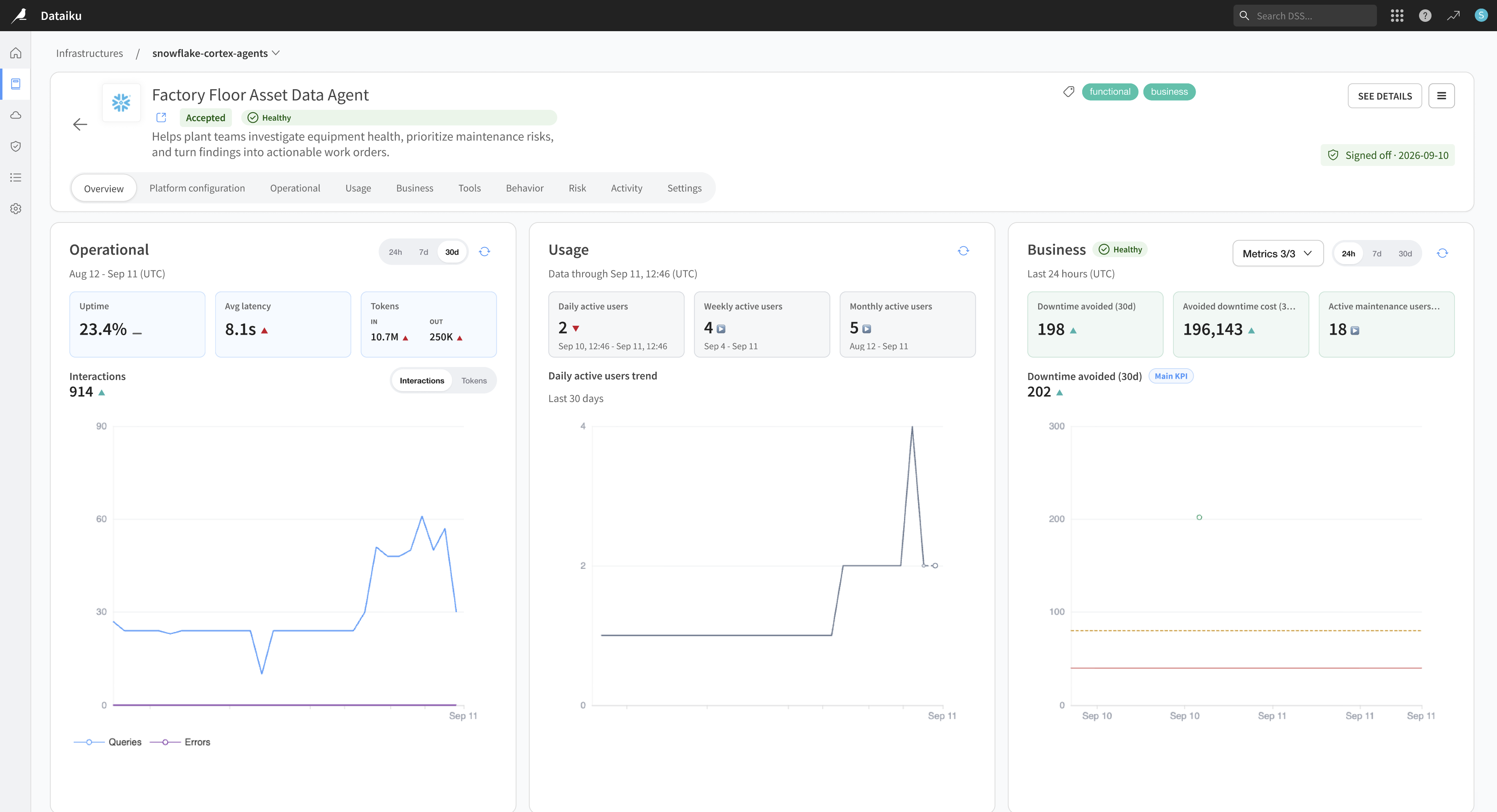Open the list icon in sidebar
1497x812 pixels.
16,177
